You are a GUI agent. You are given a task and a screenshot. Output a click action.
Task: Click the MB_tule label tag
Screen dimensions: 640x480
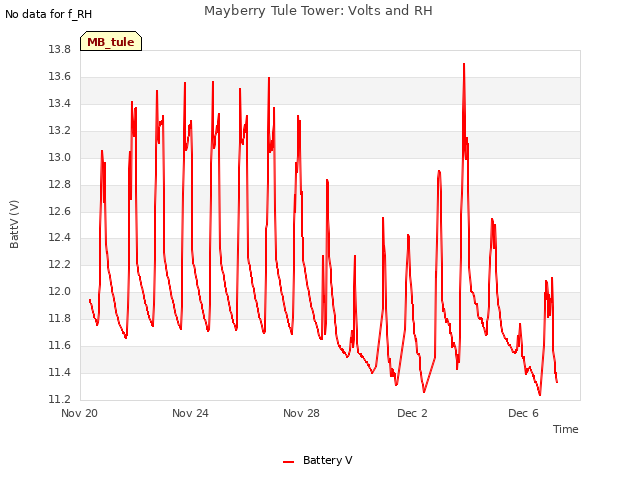click(x=111, y=41)
